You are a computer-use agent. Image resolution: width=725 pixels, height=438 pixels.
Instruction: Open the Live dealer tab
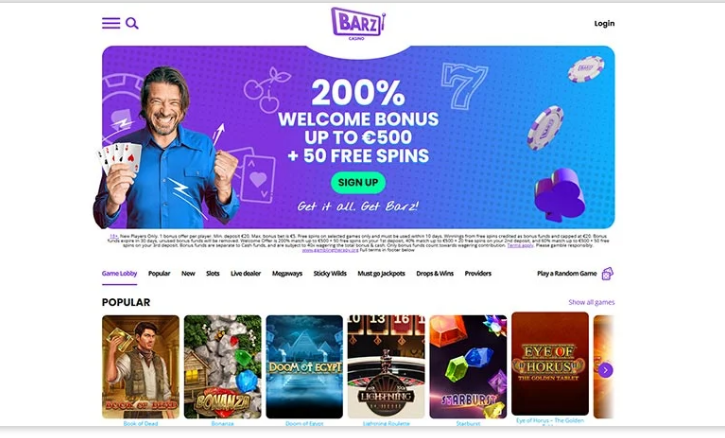(246, 273)
